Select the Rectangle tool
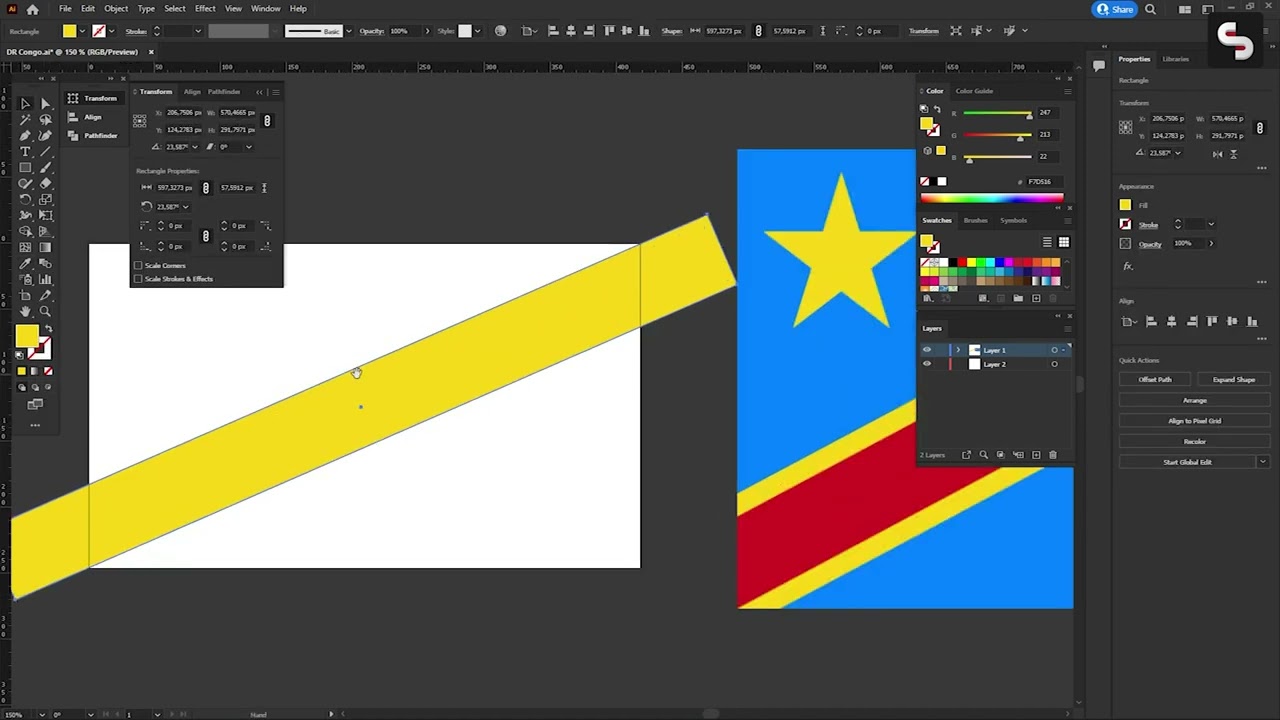The width and height of the screenshot is (1280, 720). [25, 167]
